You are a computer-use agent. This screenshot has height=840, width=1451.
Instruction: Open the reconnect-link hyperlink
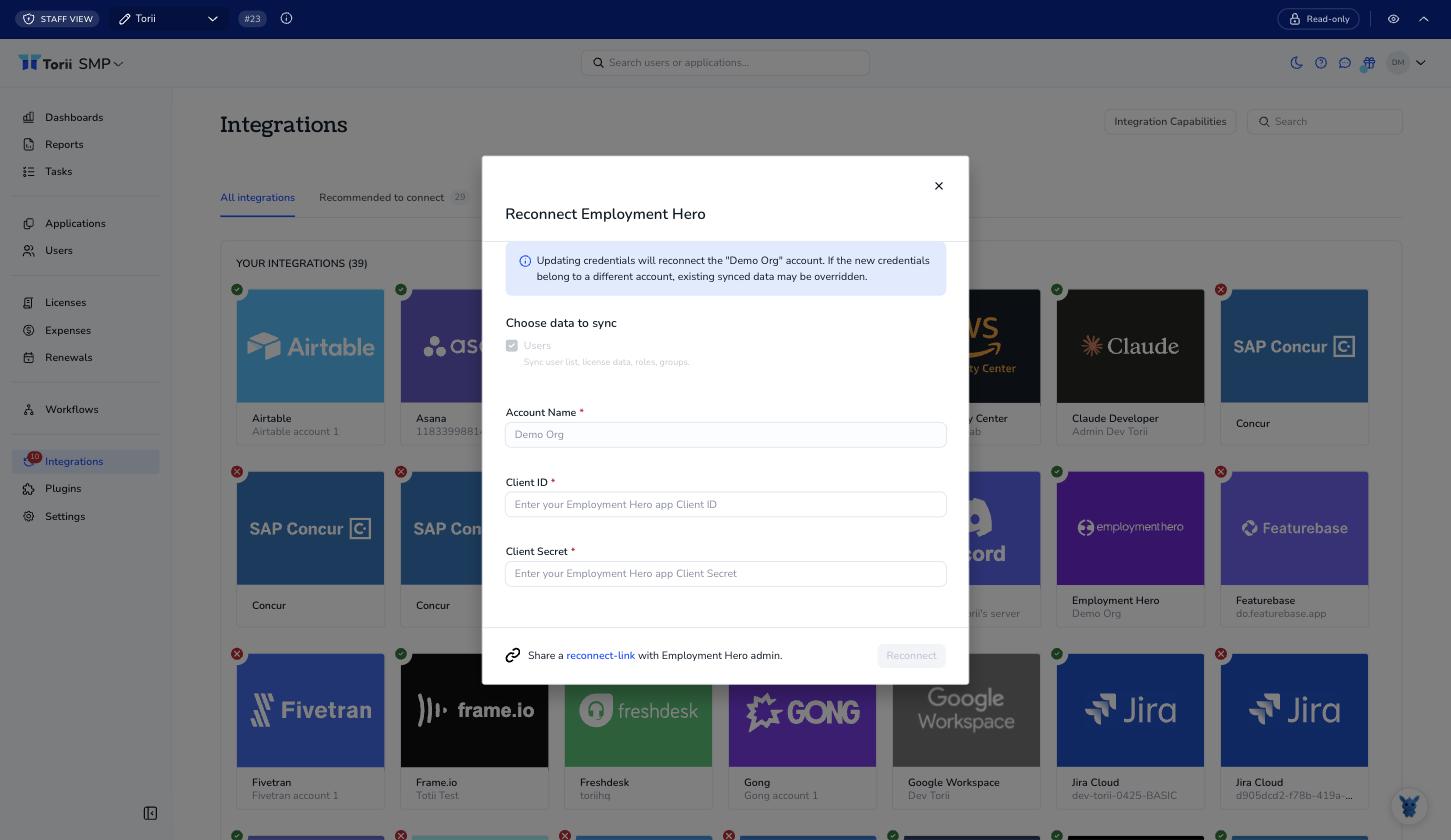point(600,656)
